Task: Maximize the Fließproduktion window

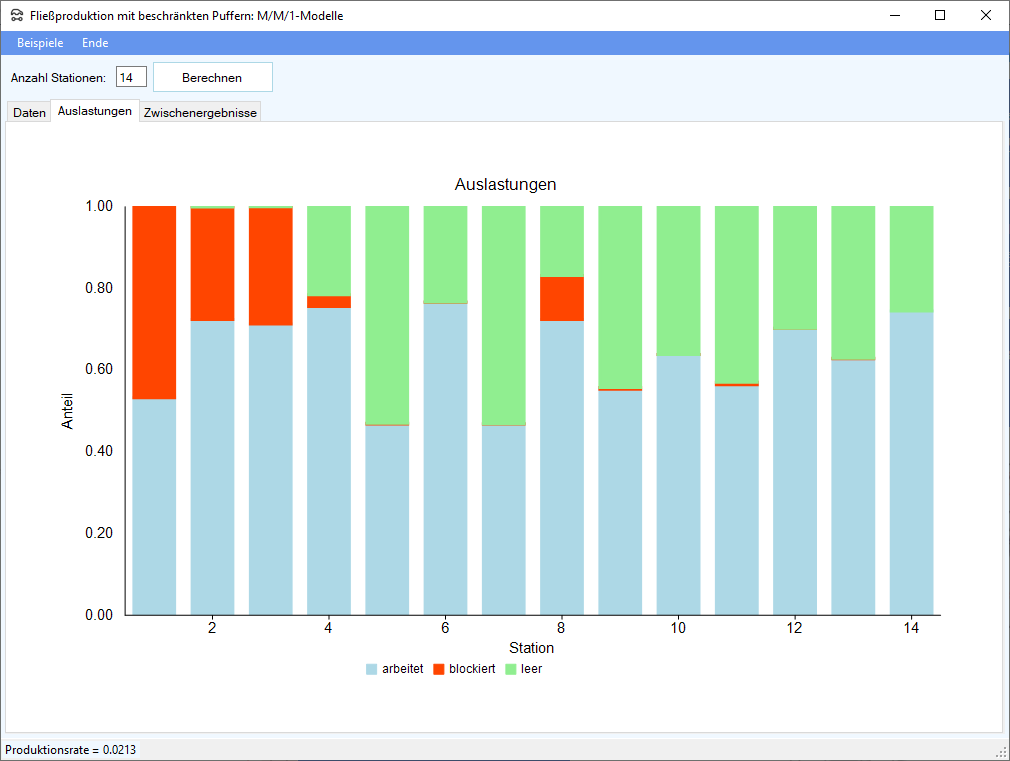Action: coord(939,15)
